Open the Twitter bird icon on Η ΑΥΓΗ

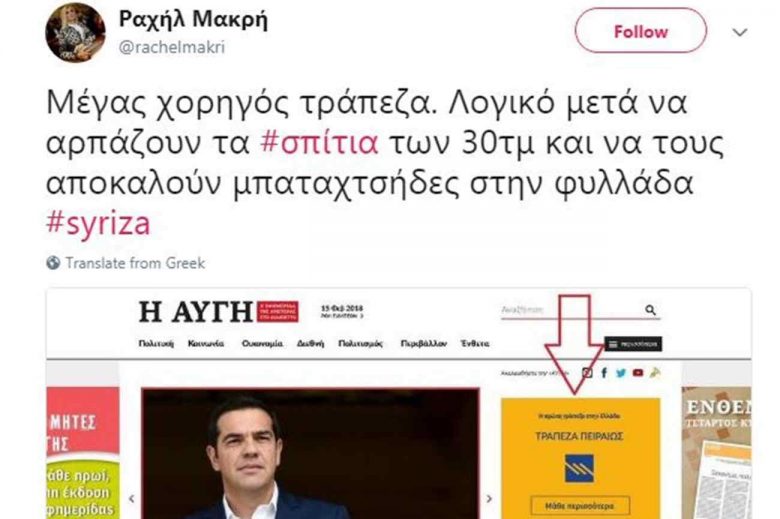[621, 373]
